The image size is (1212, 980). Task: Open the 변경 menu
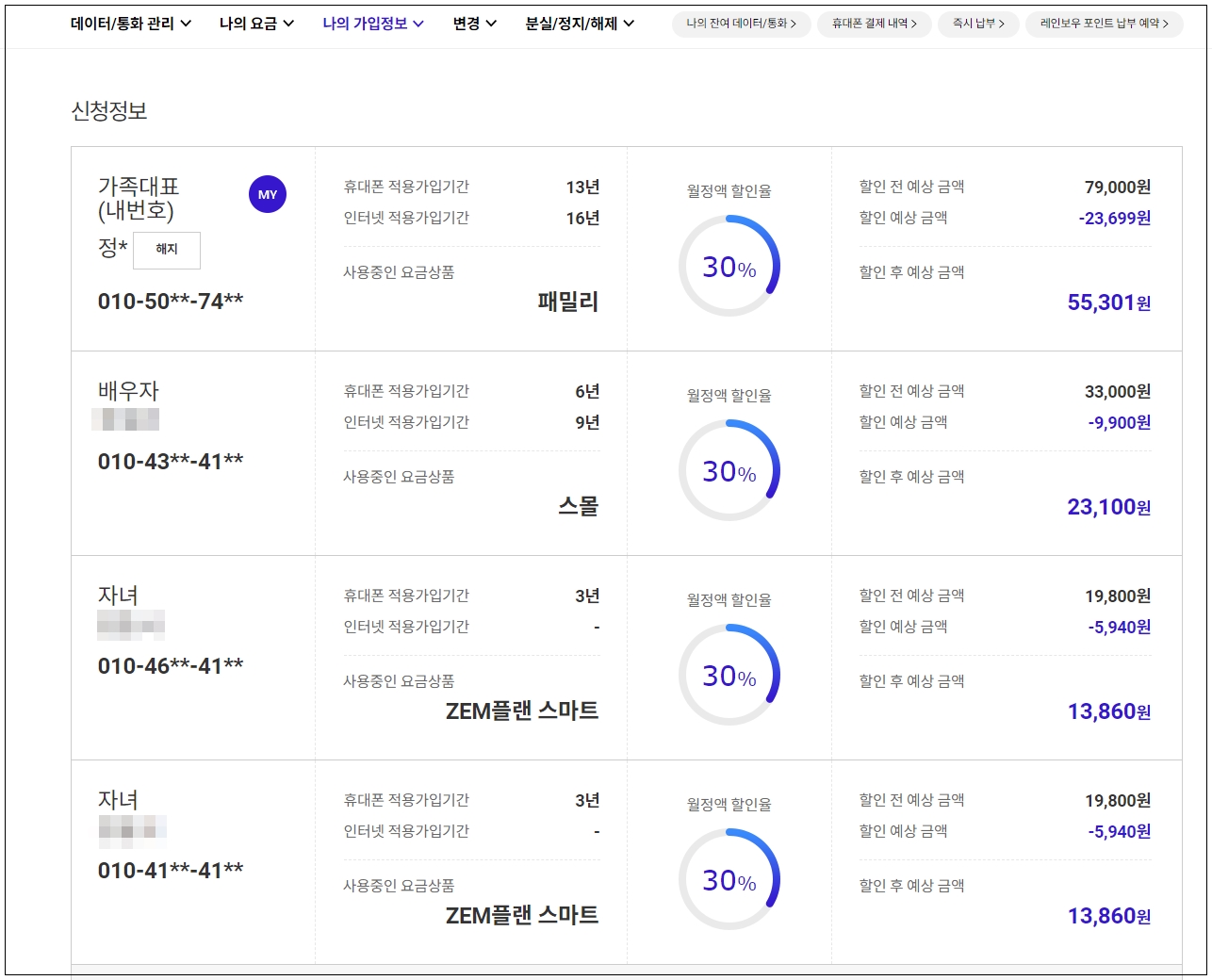click(x=474, y=24)
